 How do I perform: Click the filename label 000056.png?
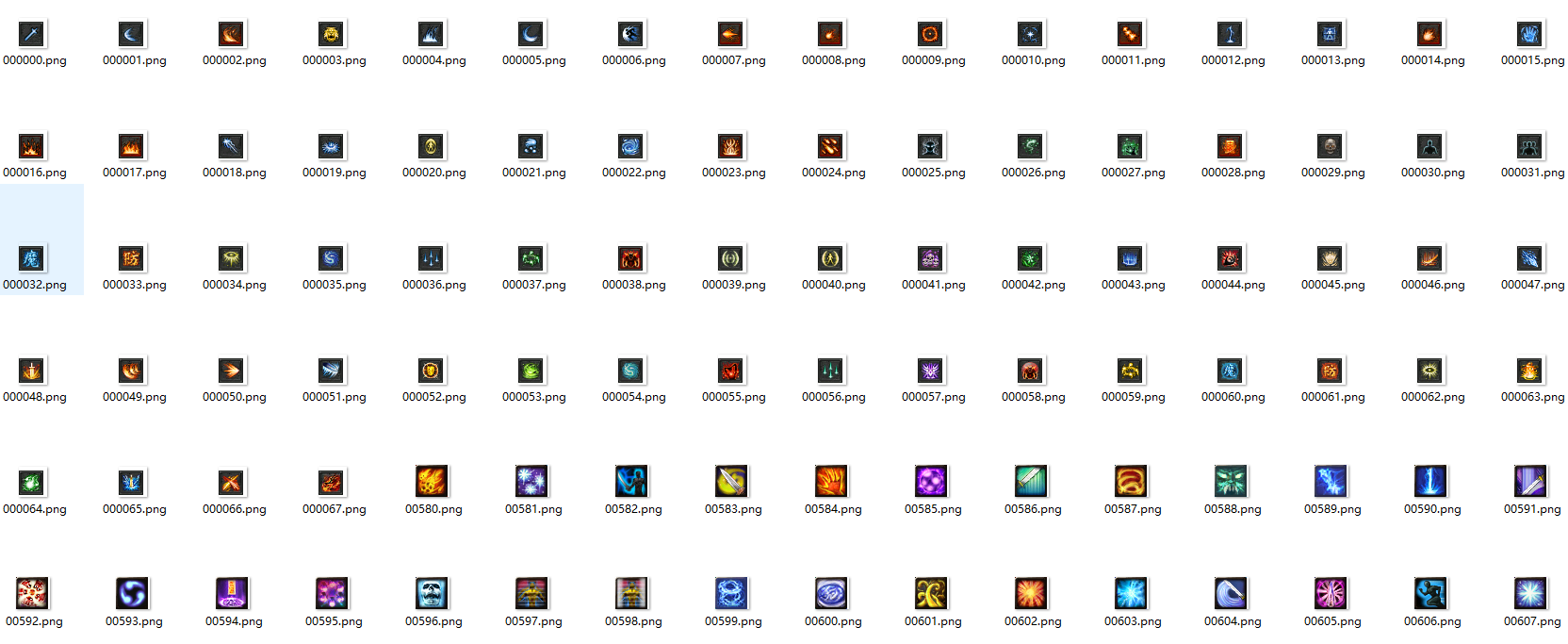tap(833, 397)
